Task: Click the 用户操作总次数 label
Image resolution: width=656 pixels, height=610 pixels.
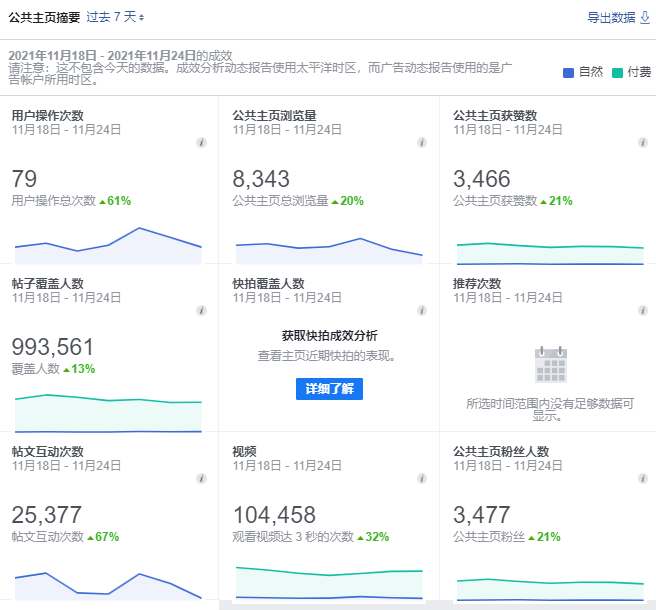Action: tap(54, 201)
